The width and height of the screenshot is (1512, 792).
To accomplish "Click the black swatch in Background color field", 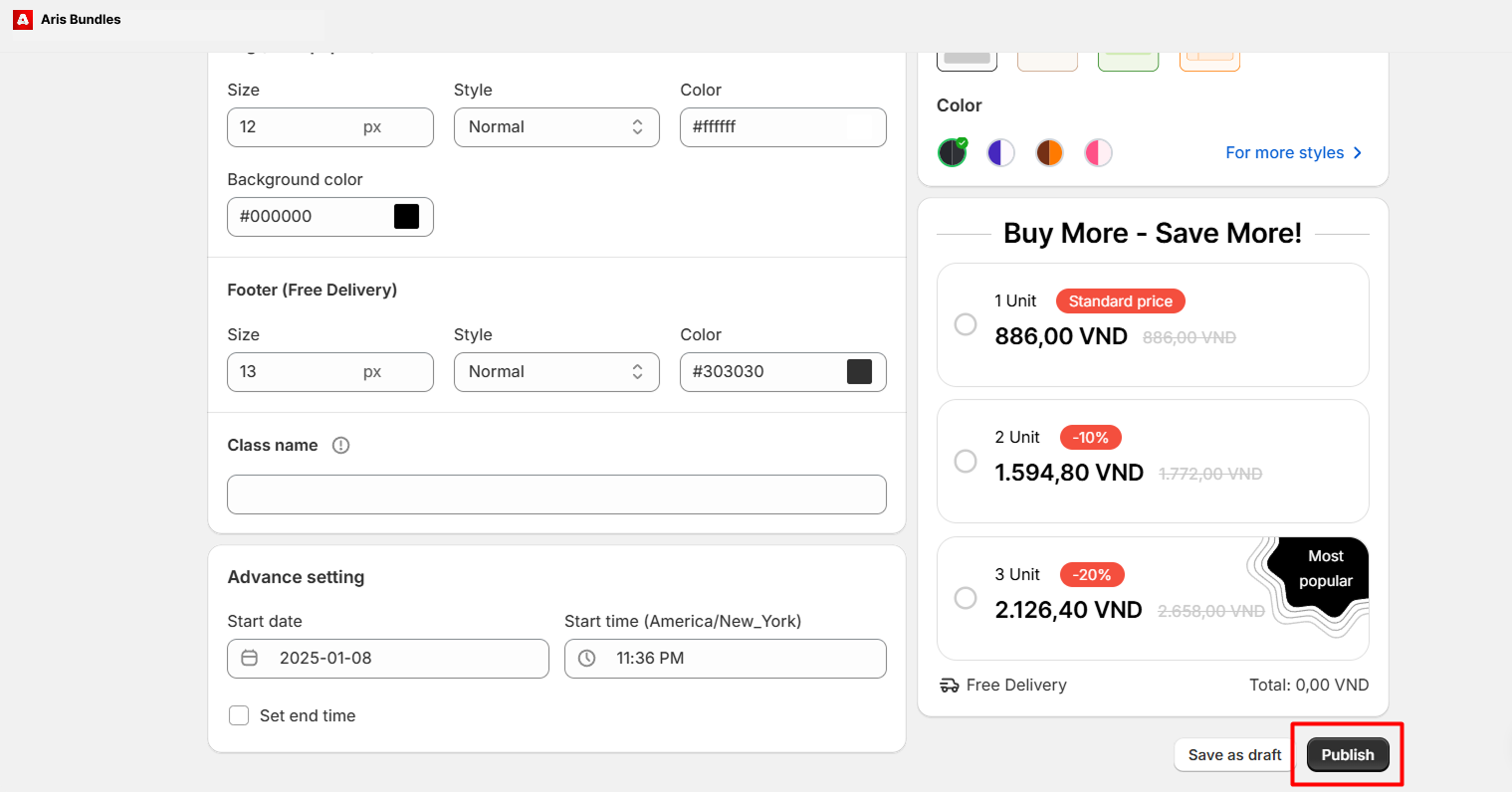I will tap(406, 216).
